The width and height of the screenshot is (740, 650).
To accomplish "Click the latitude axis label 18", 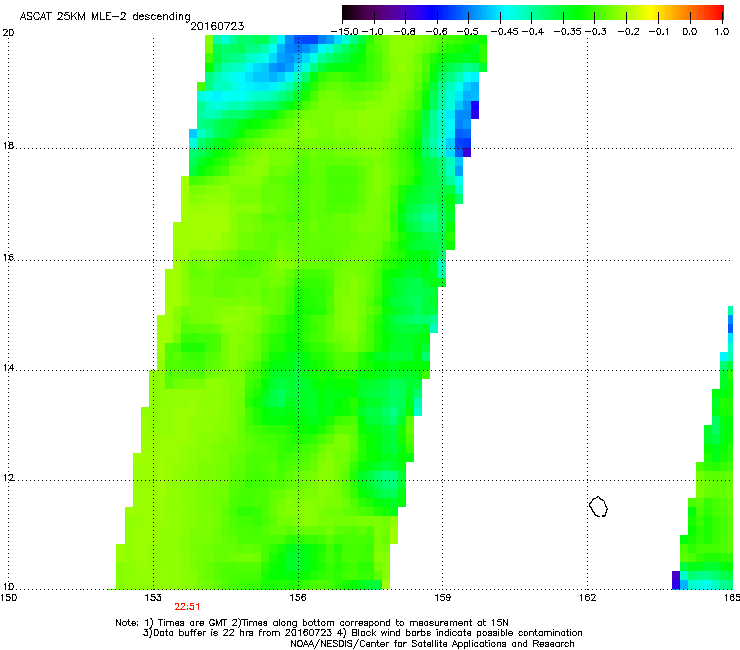I will pos(8,145).
